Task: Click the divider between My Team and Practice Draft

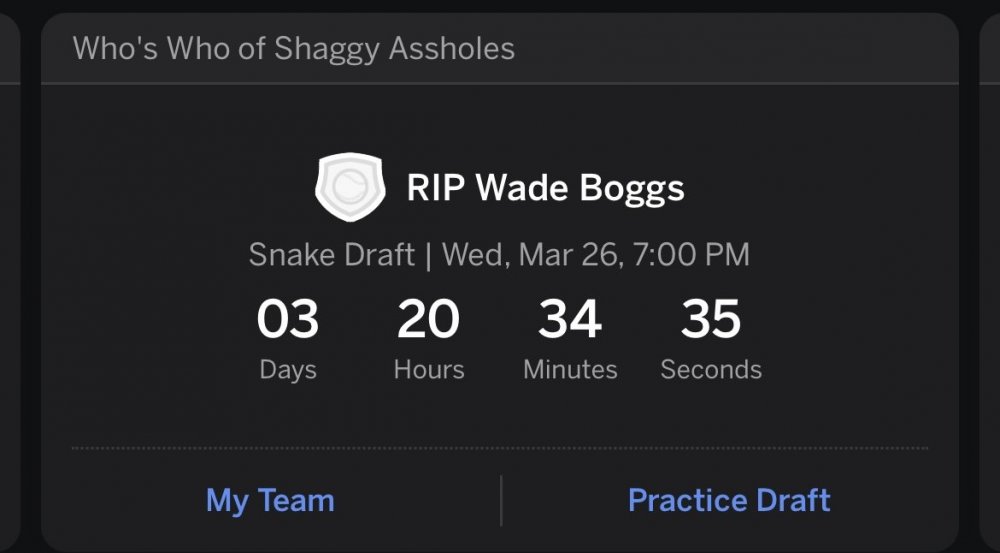Action: [x=501, y=500]
